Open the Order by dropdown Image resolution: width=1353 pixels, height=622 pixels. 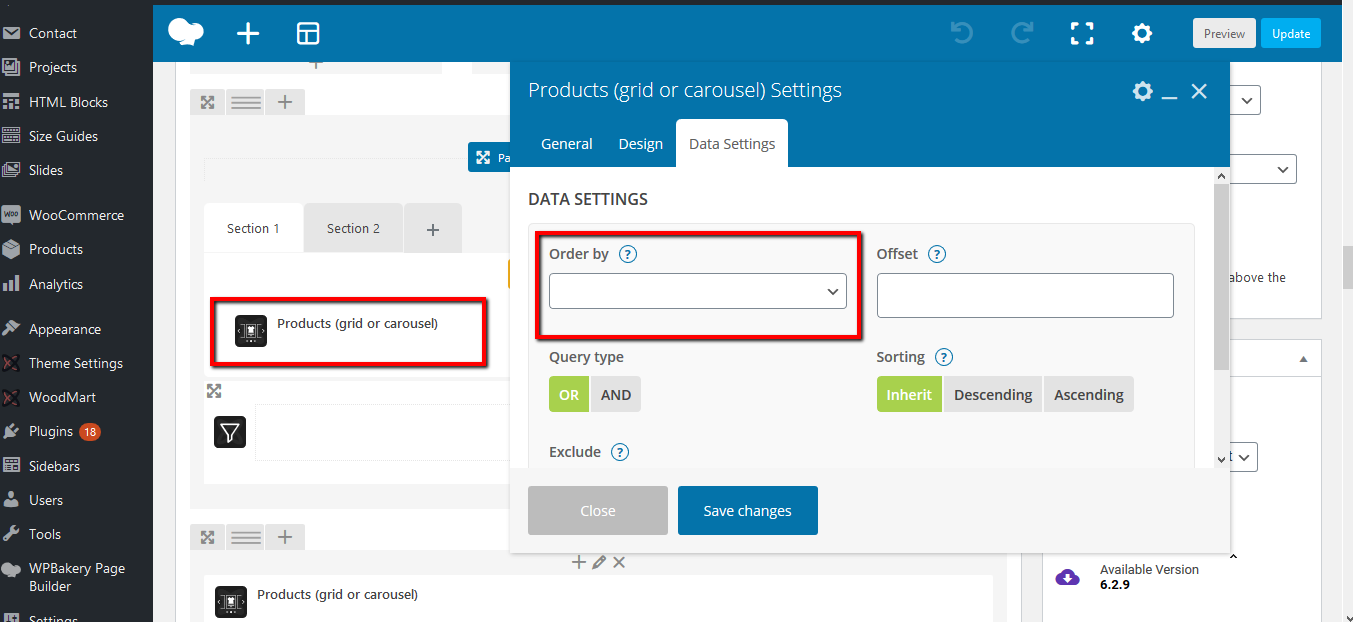698,291
